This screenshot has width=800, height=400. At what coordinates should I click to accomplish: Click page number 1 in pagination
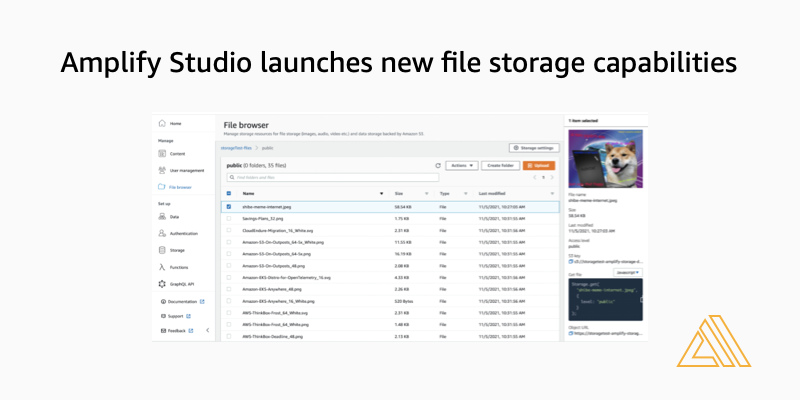543,178
